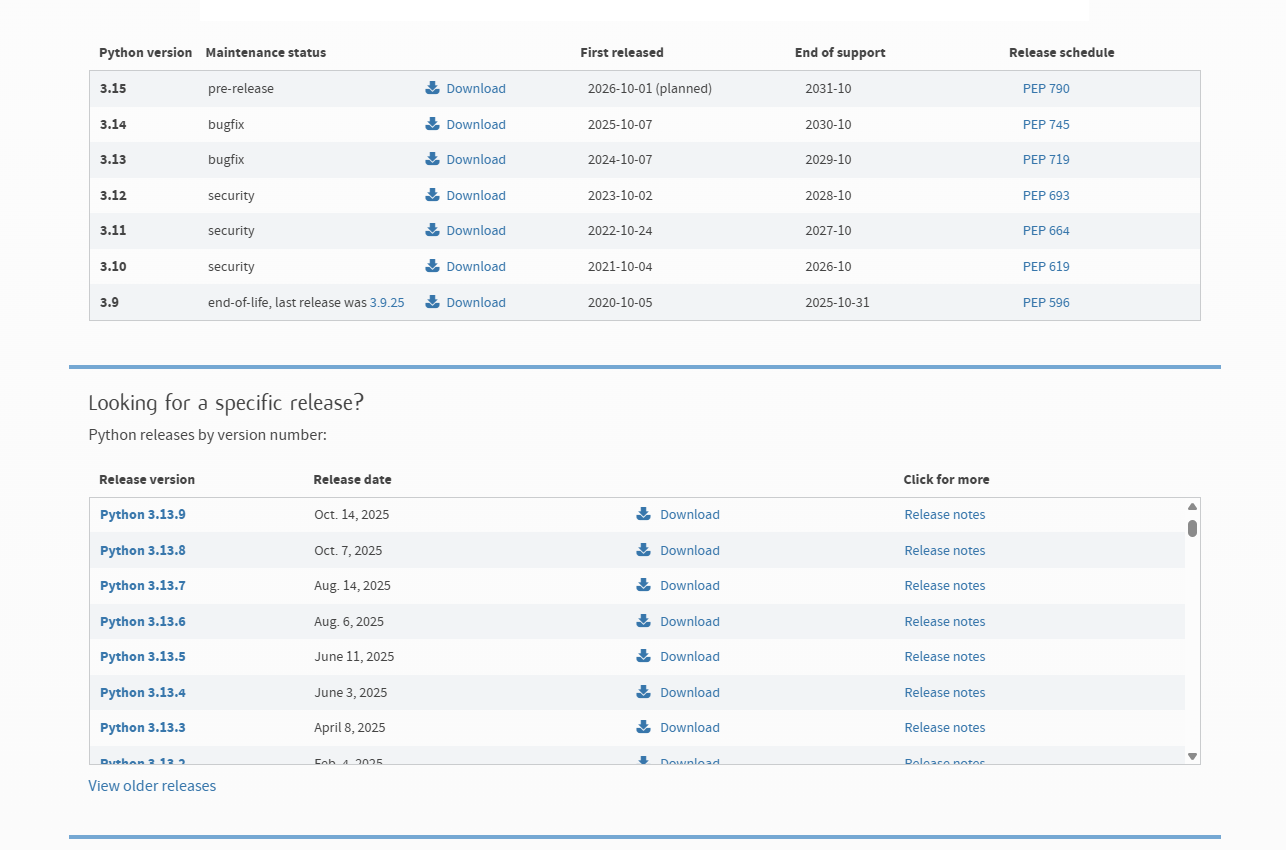Viewport: 1286px width, 850px height.
Task: Click the "Maintenance status" column header
Action: (x=266, y=53)
